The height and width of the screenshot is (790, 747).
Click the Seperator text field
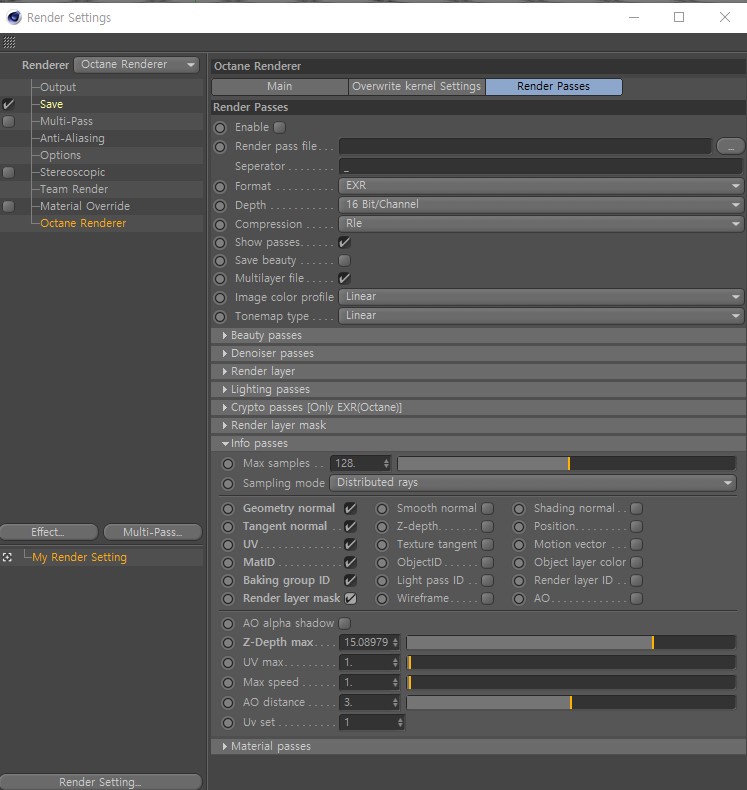(541, 166)
